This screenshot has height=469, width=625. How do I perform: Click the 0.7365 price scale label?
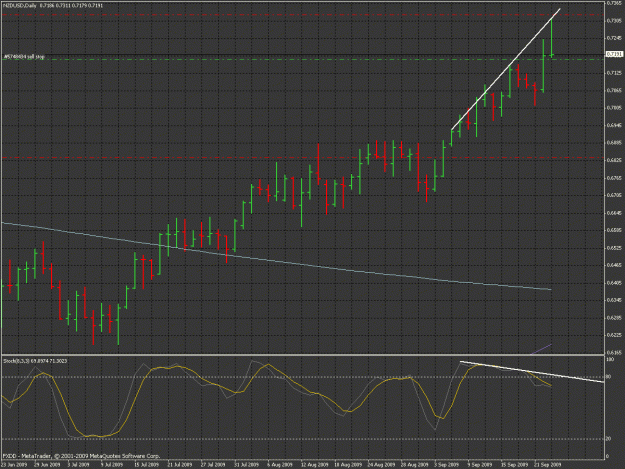click(614, 3)
